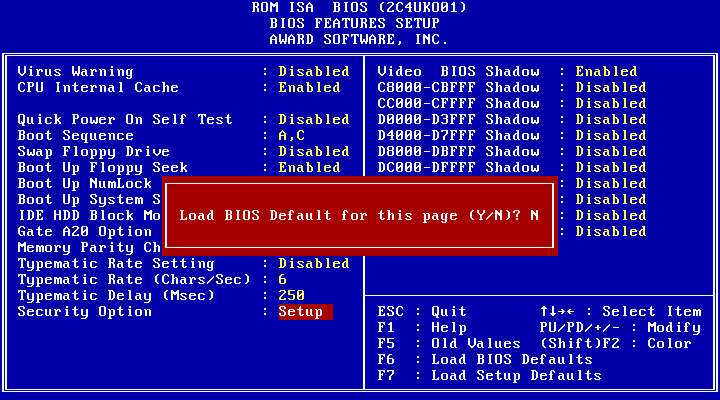Click the F1 Help legend entry
The image size is (720, 400).
point(422,328)
